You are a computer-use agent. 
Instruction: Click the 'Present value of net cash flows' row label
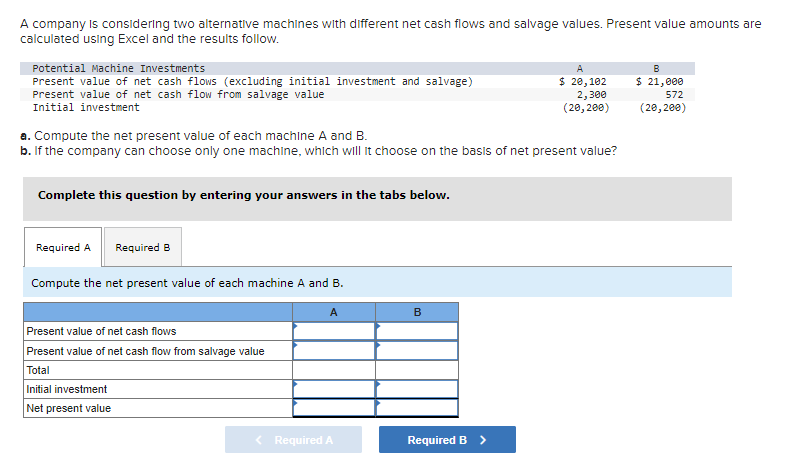tap(101, 331)
